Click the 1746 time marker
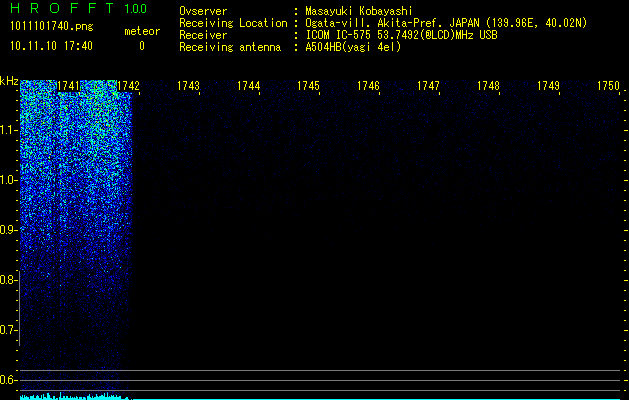The height and width of the screenshot is (400, 629). (x=368, y=86)
